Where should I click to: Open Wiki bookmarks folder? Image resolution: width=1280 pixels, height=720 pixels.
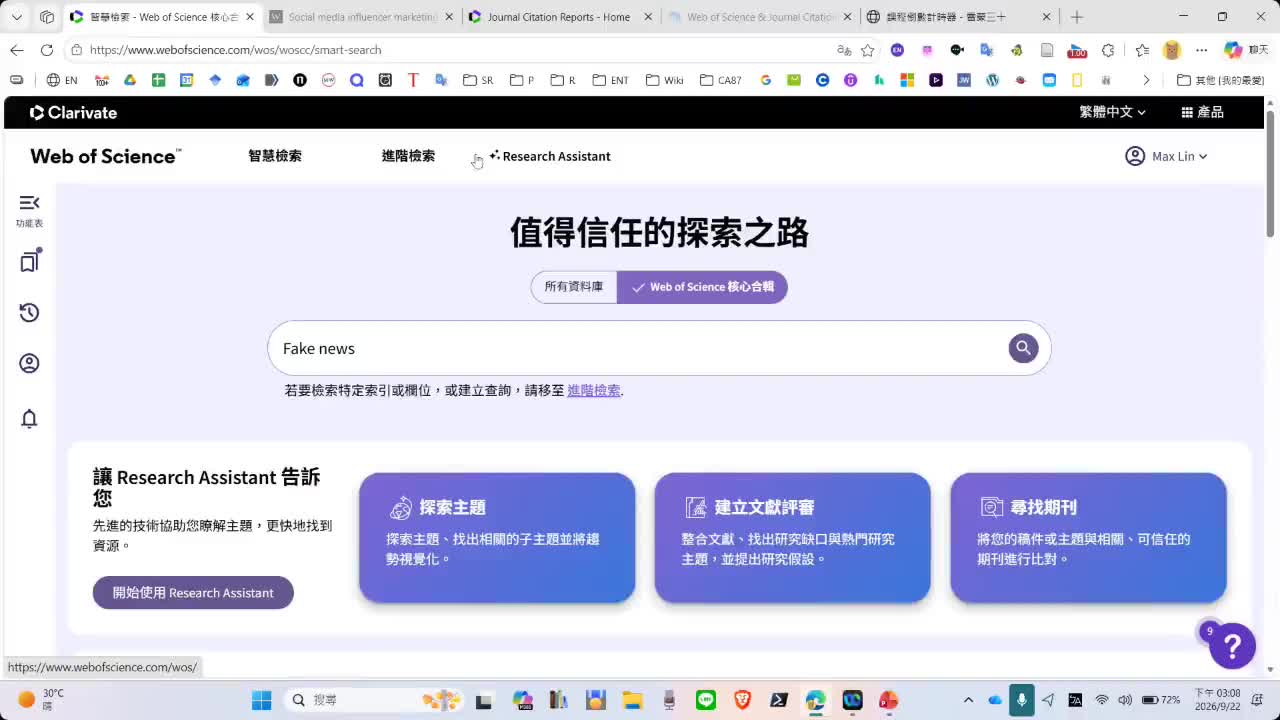(665, 80)
